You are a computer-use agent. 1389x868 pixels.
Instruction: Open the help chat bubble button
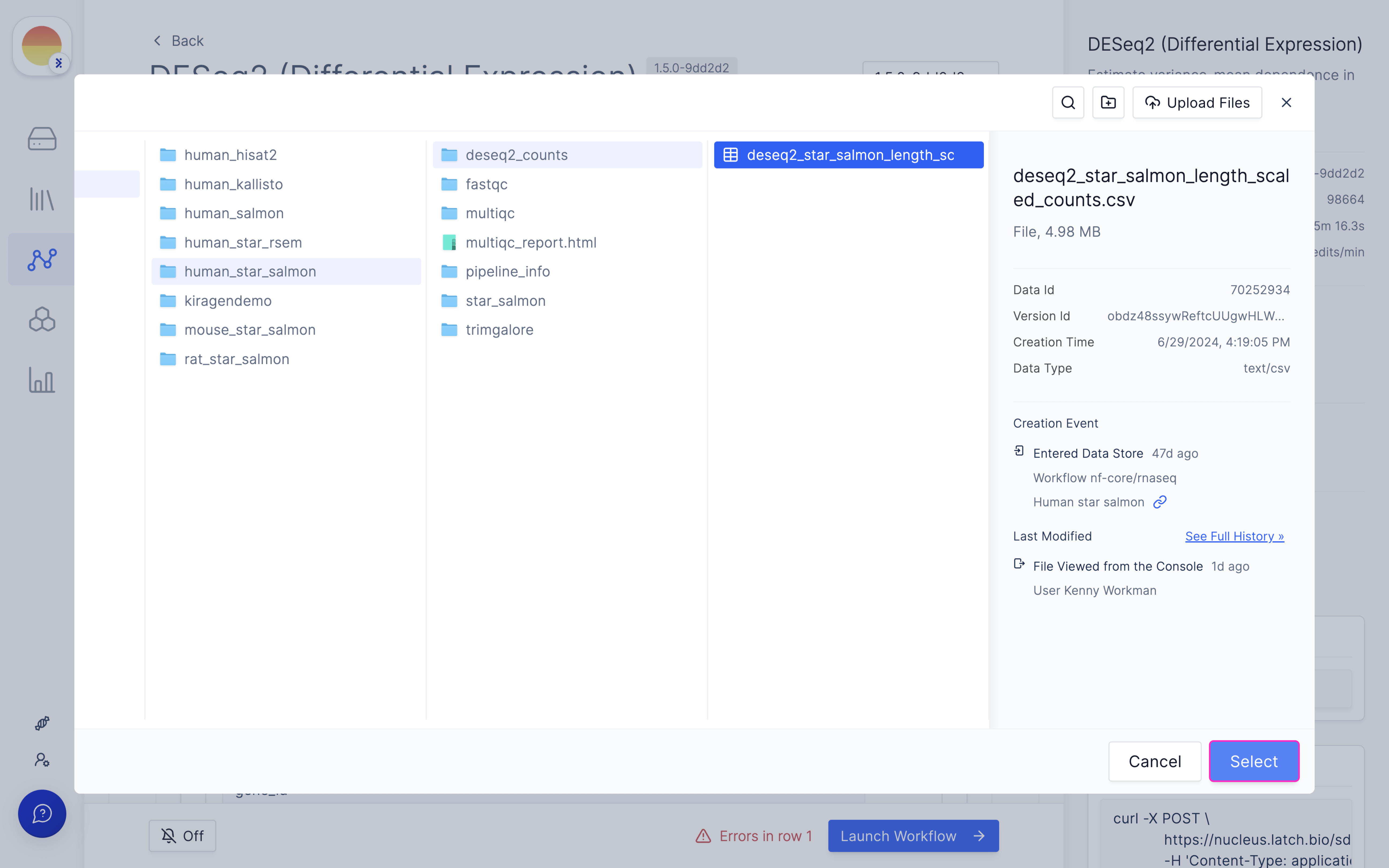(x=42, y=813)
